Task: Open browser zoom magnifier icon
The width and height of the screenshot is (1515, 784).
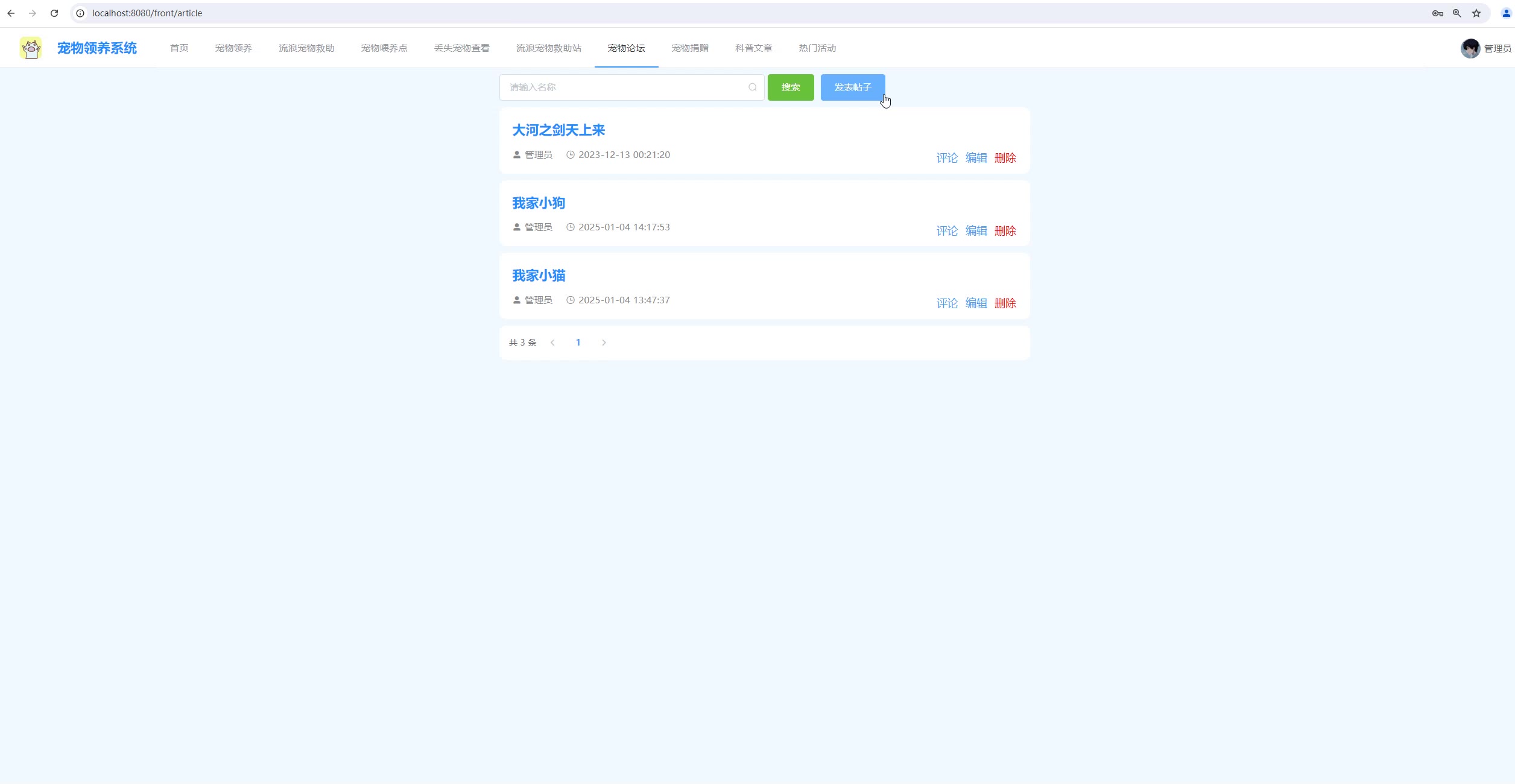Action: click(1456, 13)
